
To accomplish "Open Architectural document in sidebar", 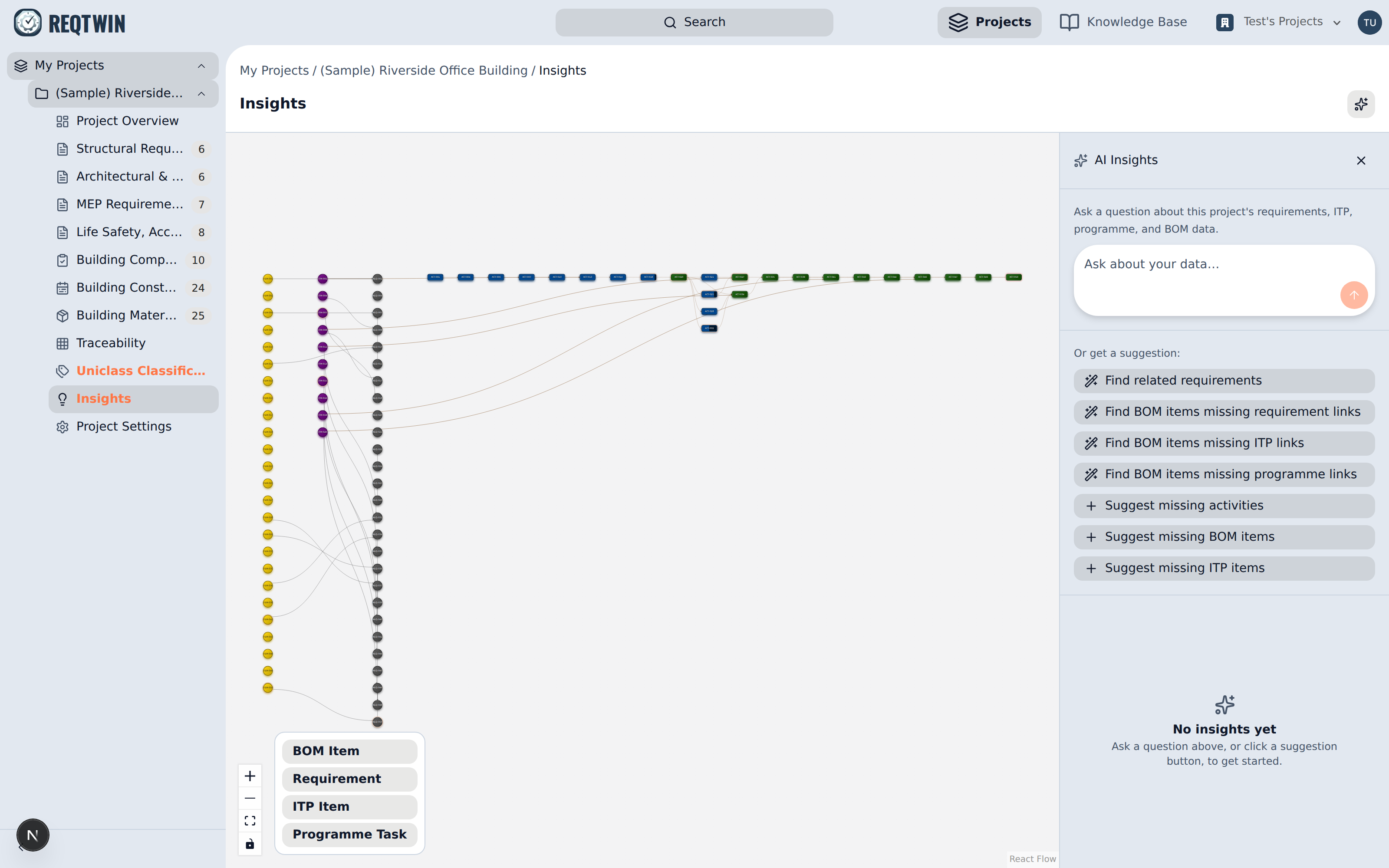I will click(134, 177).
